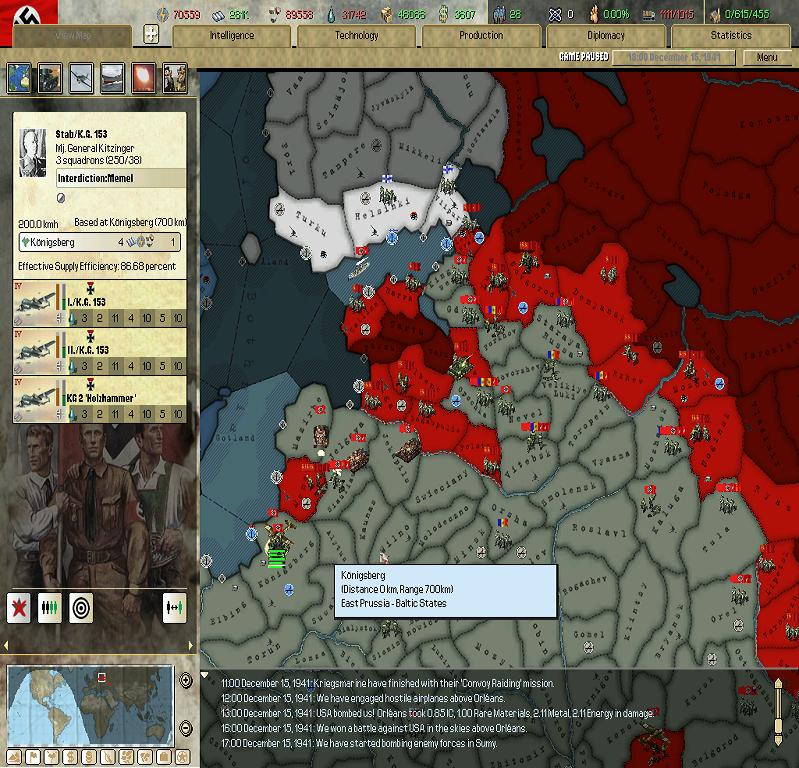This screenshot has height=768, width=799.
Task: Select the explosion combat icon
Action: 143,77
